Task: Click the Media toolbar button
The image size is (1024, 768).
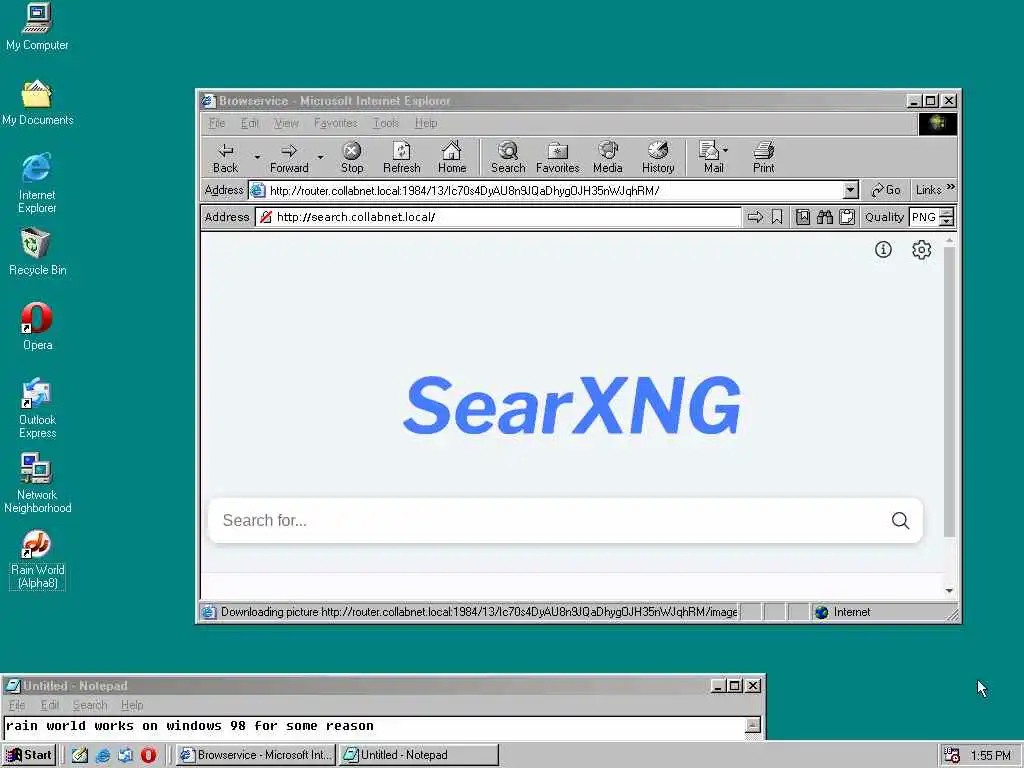Action: point(607,158)
